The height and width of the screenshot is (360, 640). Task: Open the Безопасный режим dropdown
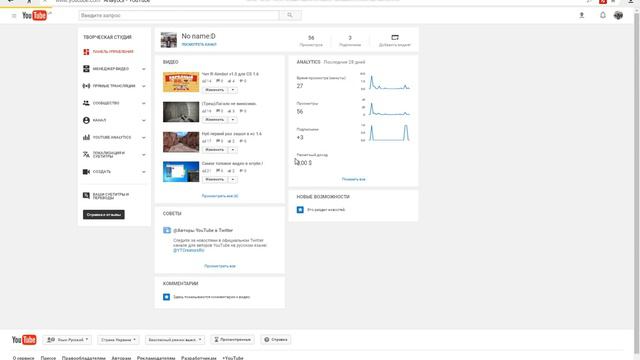pos(175,340)
